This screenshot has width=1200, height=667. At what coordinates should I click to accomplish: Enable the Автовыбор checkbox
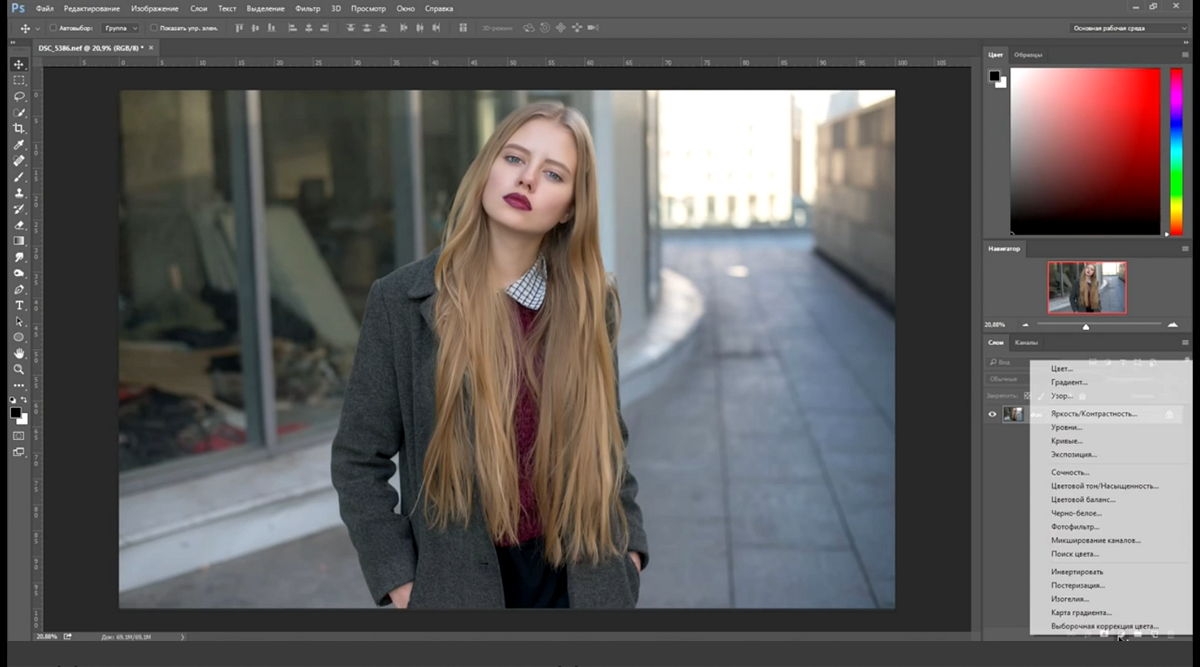click(x=52, y=28)
